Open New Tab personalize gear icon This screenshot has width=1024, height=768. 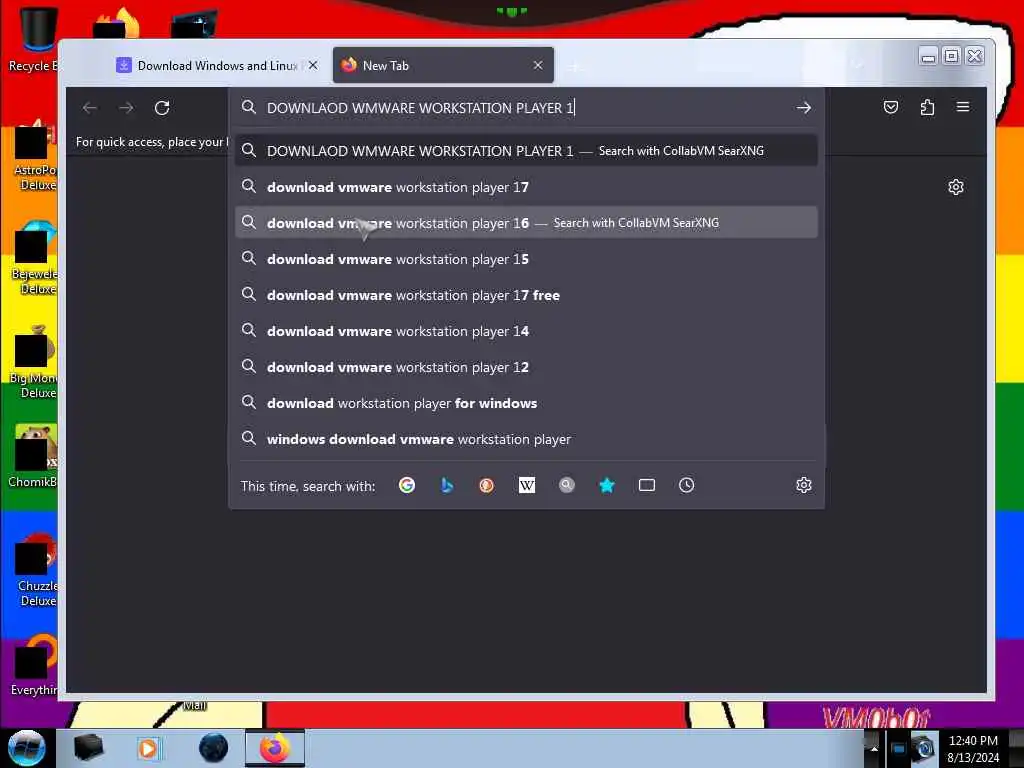956,187
